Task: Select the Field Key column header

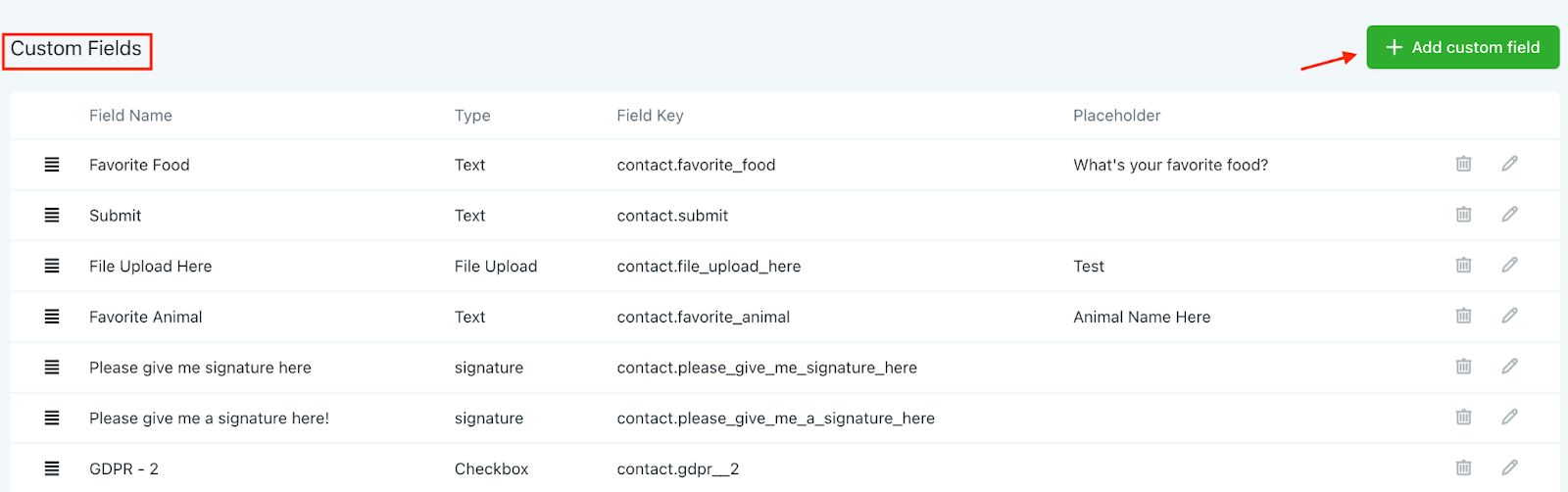Action: tap(650, 116)
